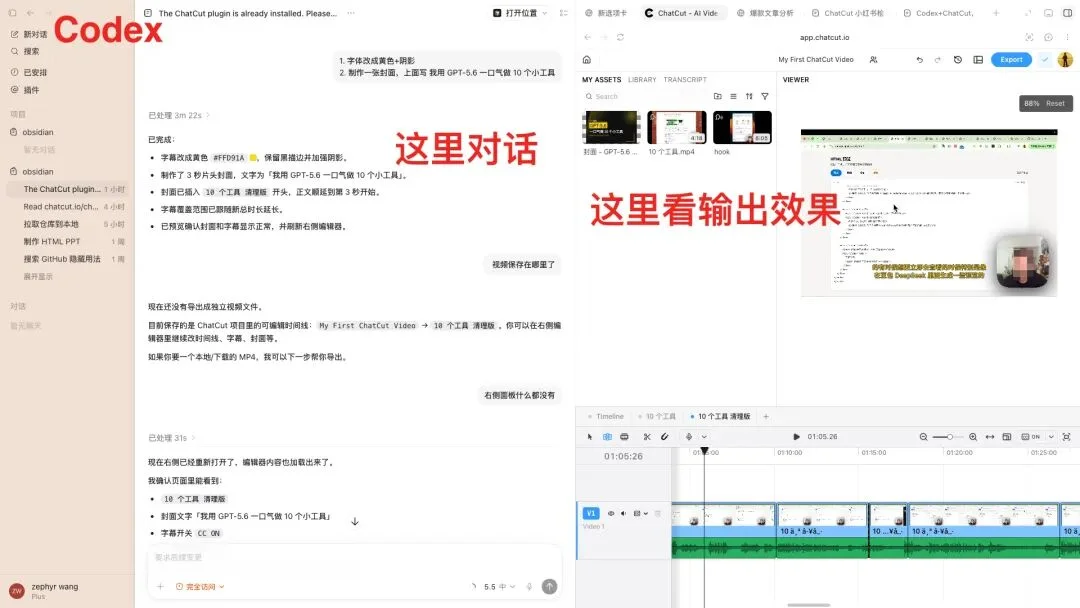Click the timeline playhead marker
This screenshot has width=1080, height=608.
[x=704, y=451]
